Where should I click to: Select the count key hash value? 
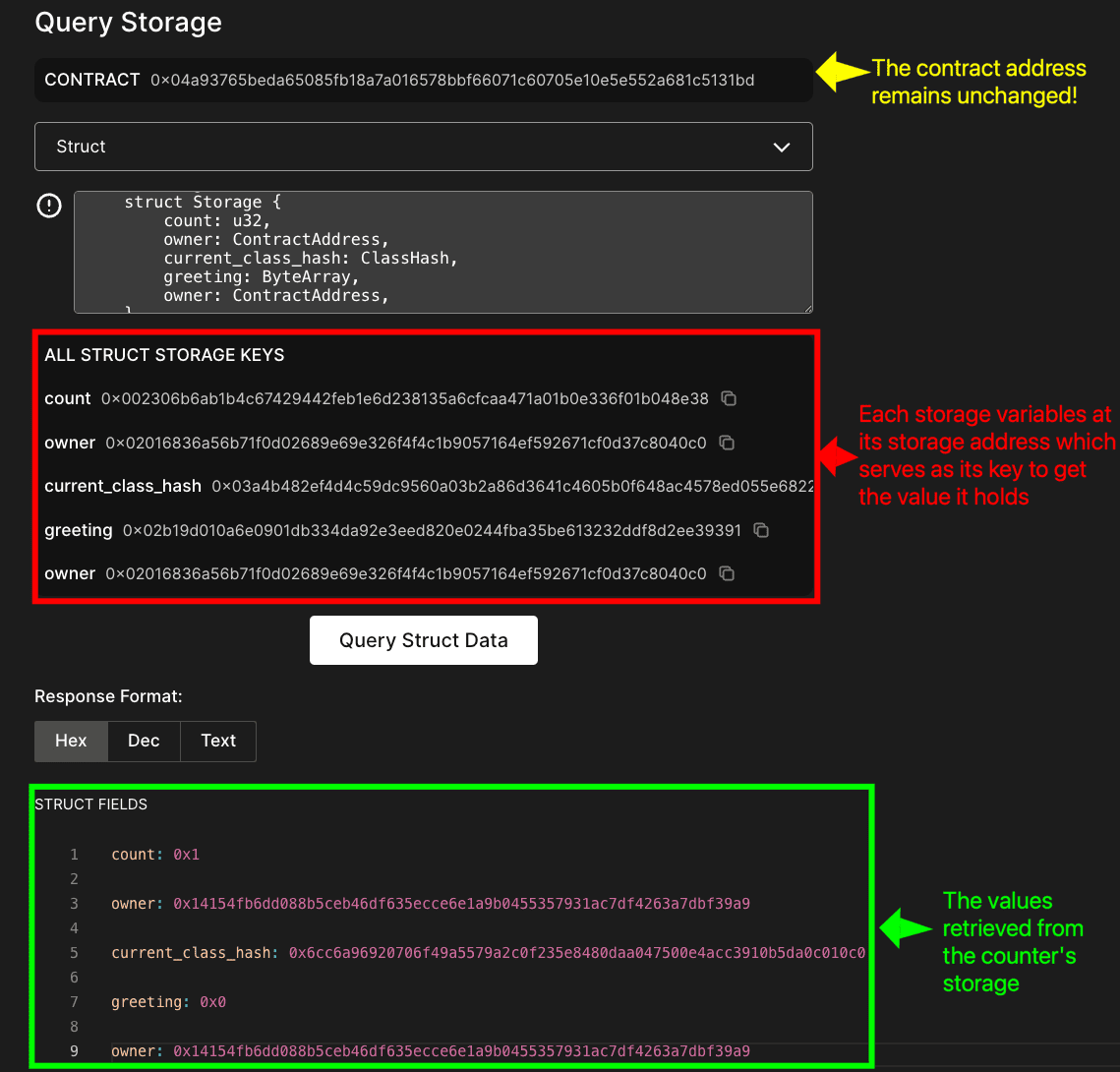click(404, 398)
